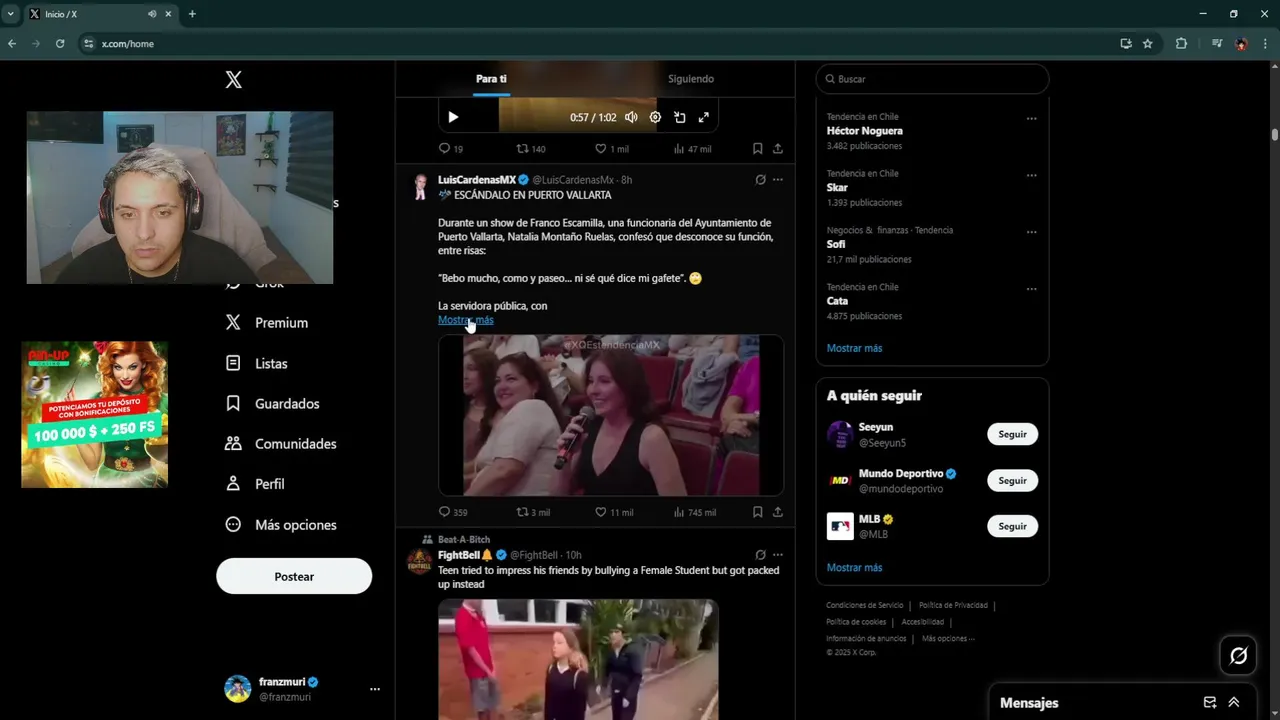Like LuisCardenasMX post with 11 mil likes

coord(614,512)
